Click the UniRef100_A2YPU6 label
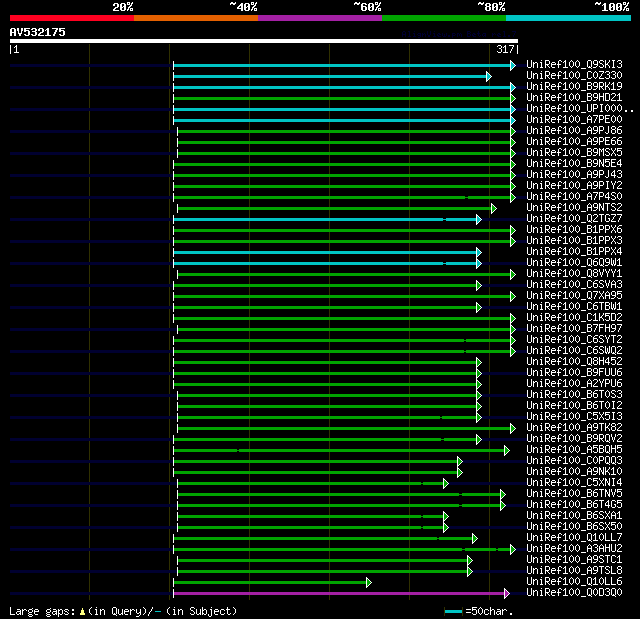 (574, 384)
